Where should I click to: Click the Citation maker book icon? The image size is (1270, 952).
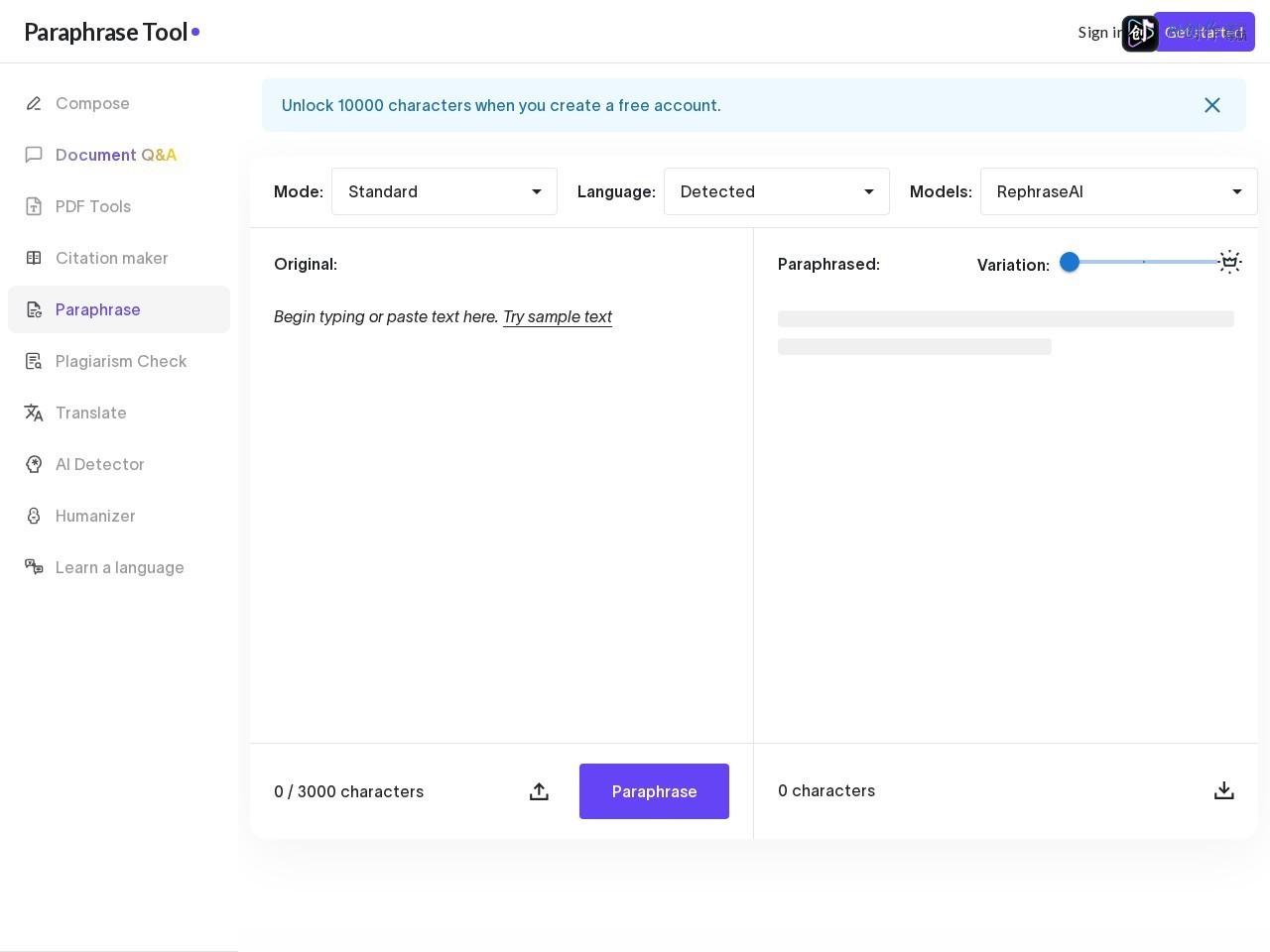[x=34, y=258]
